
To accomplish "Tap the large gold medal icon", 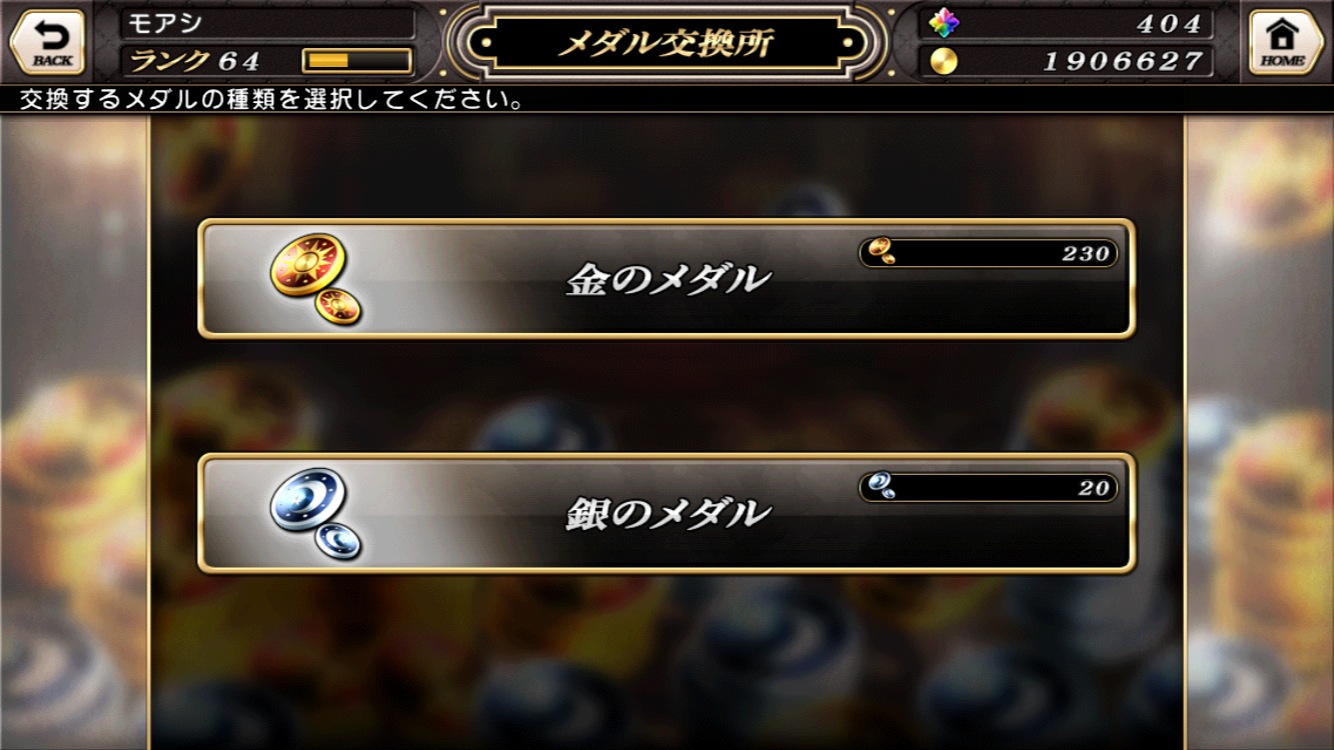I will pos(315,279).
